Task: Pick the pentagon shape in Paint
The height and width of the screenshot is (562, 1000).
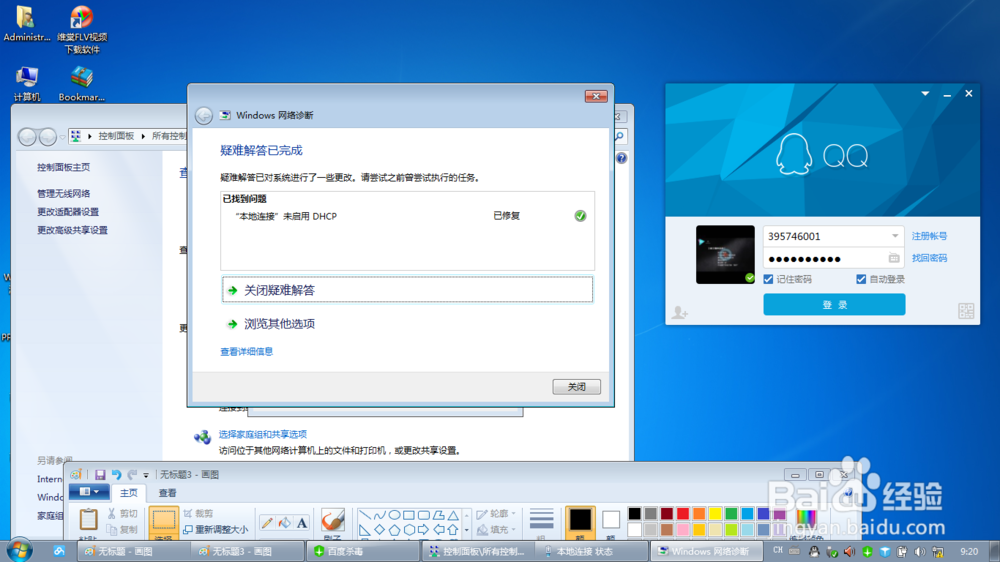Action: pyautogui.click(x=394, y=529)
